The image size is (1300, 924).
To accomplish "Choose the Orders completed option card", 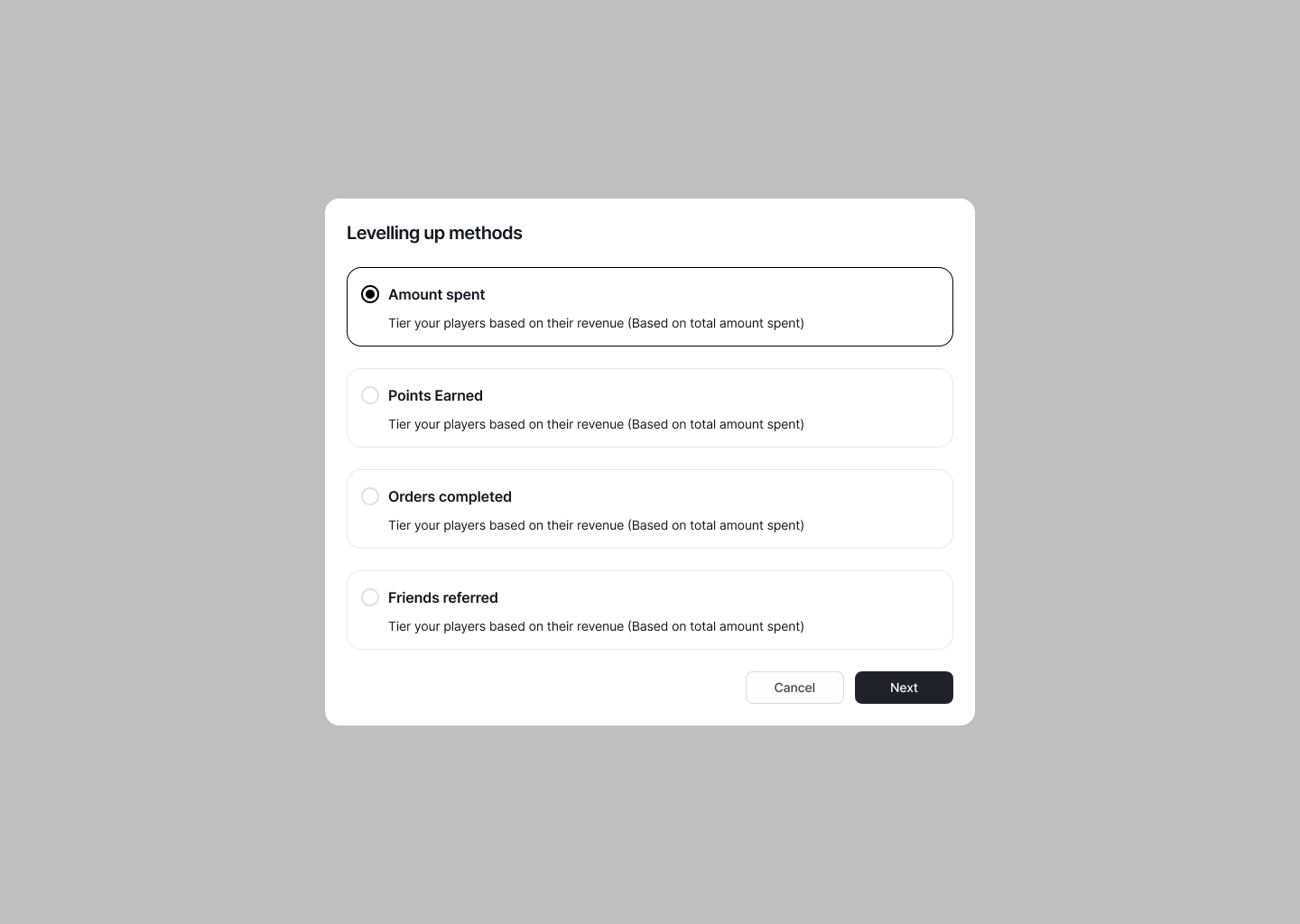I will [x=649, y=509].
